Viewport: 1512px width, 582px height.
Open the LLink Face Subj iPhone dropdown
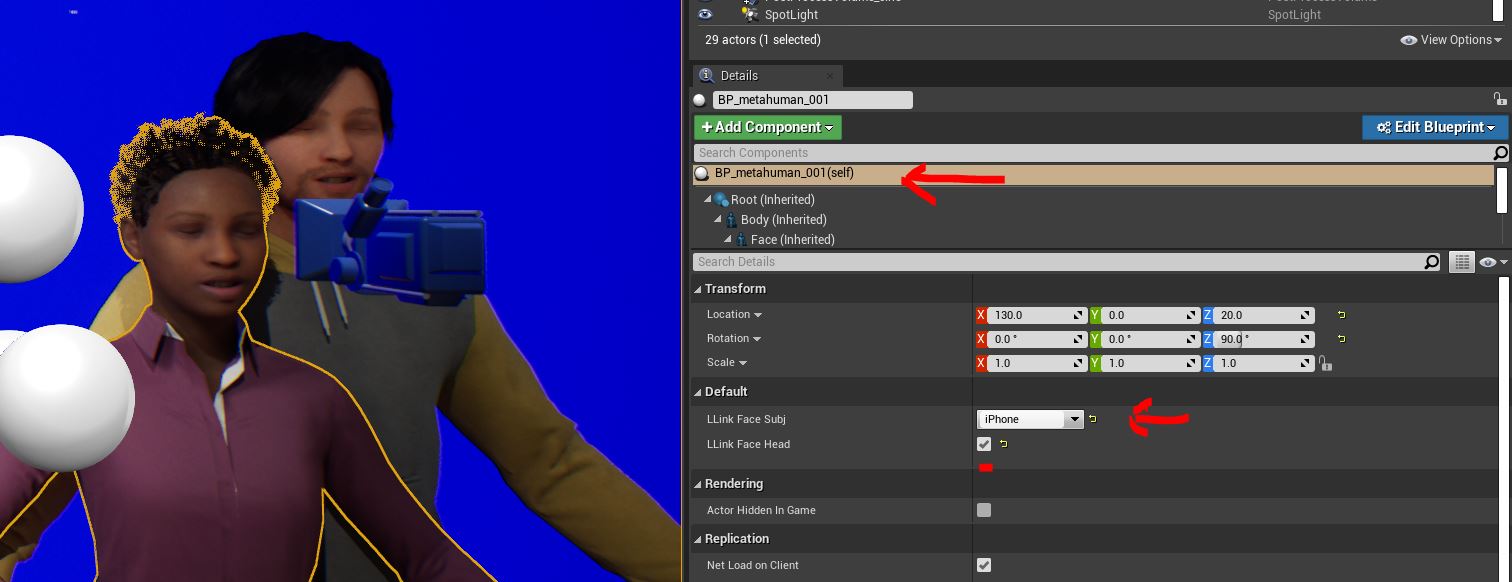pos(1030,420)
